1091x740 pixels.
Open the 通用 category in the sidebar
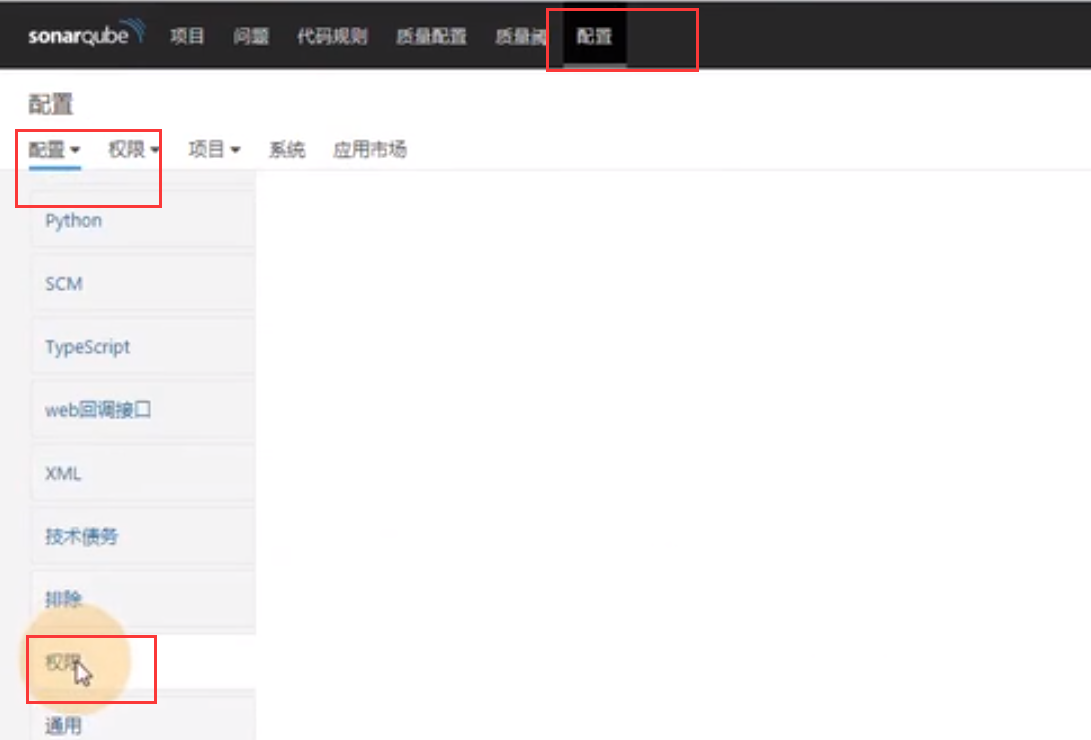click(64, 725)
